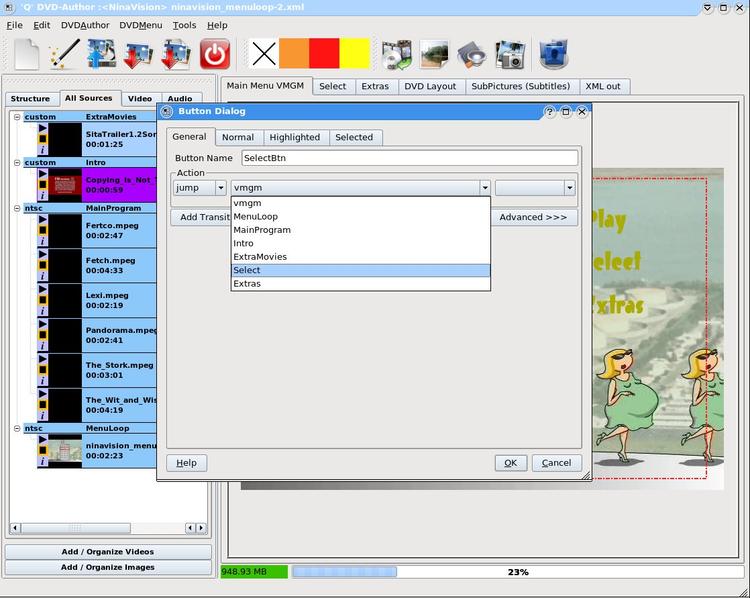
Task: Switch to the Selected tab
Action: 354,137
